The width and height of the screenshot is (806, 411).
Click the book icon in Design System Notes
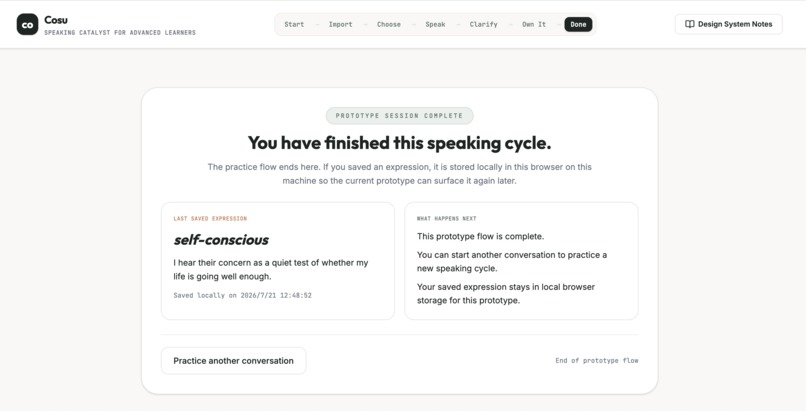click(x=690, y=24)
